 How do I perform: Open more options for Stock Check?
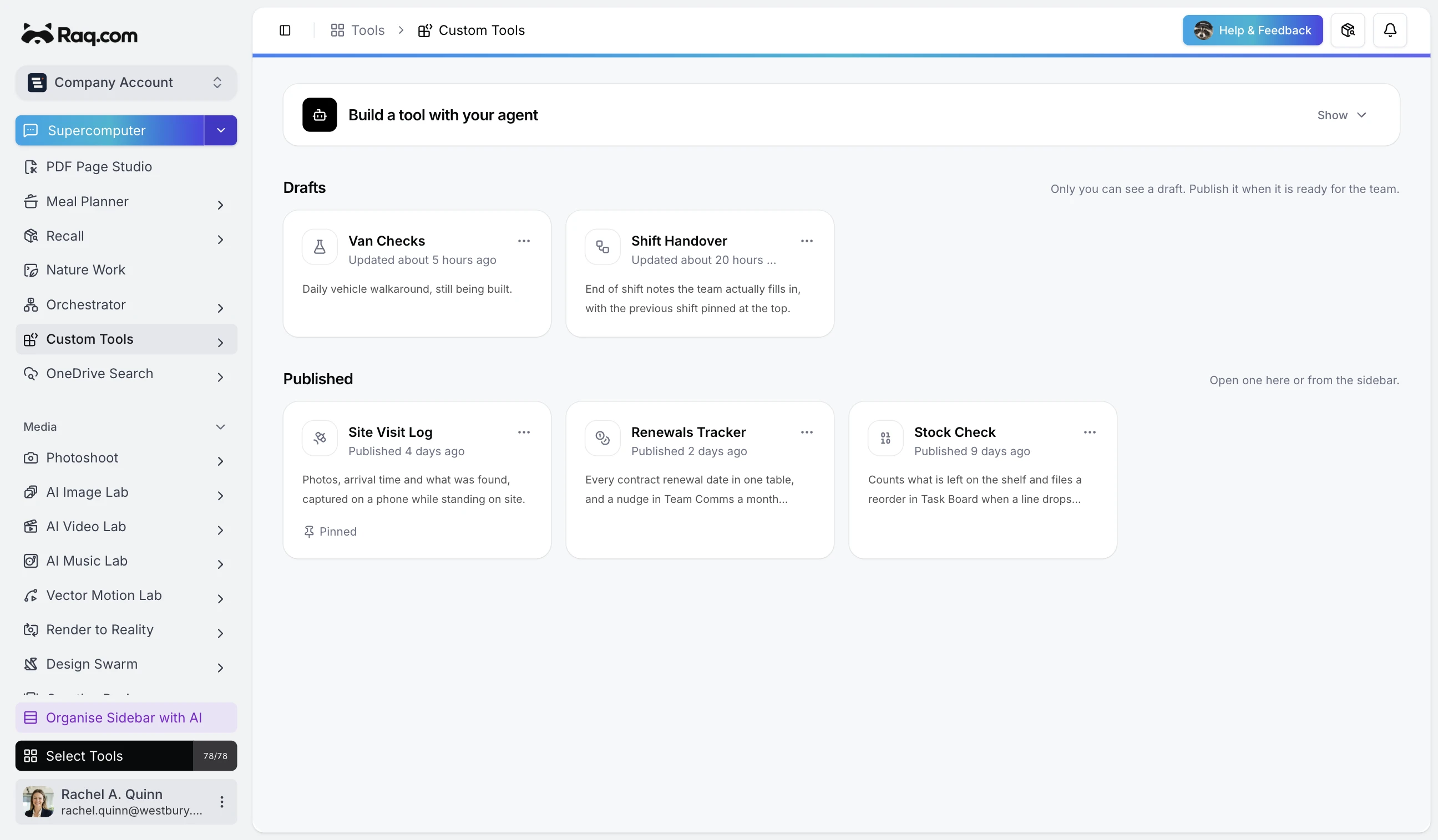1090,432
